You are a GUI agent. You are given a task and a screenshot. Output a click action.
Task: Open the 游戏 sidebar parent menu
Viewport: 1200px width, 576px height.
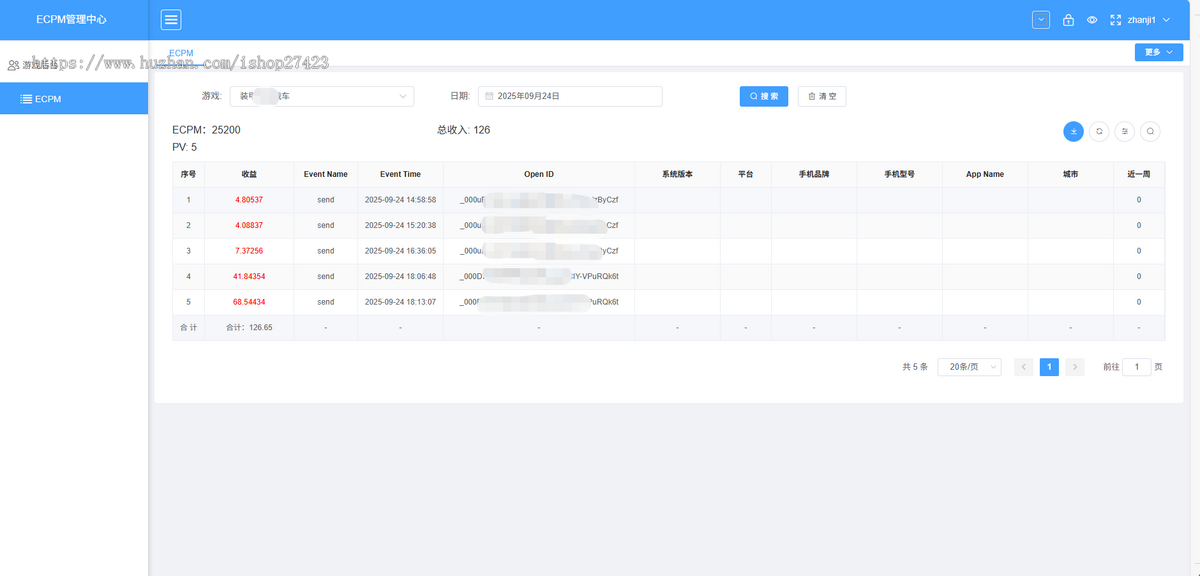pyautogui.click(x=74, y=65)
